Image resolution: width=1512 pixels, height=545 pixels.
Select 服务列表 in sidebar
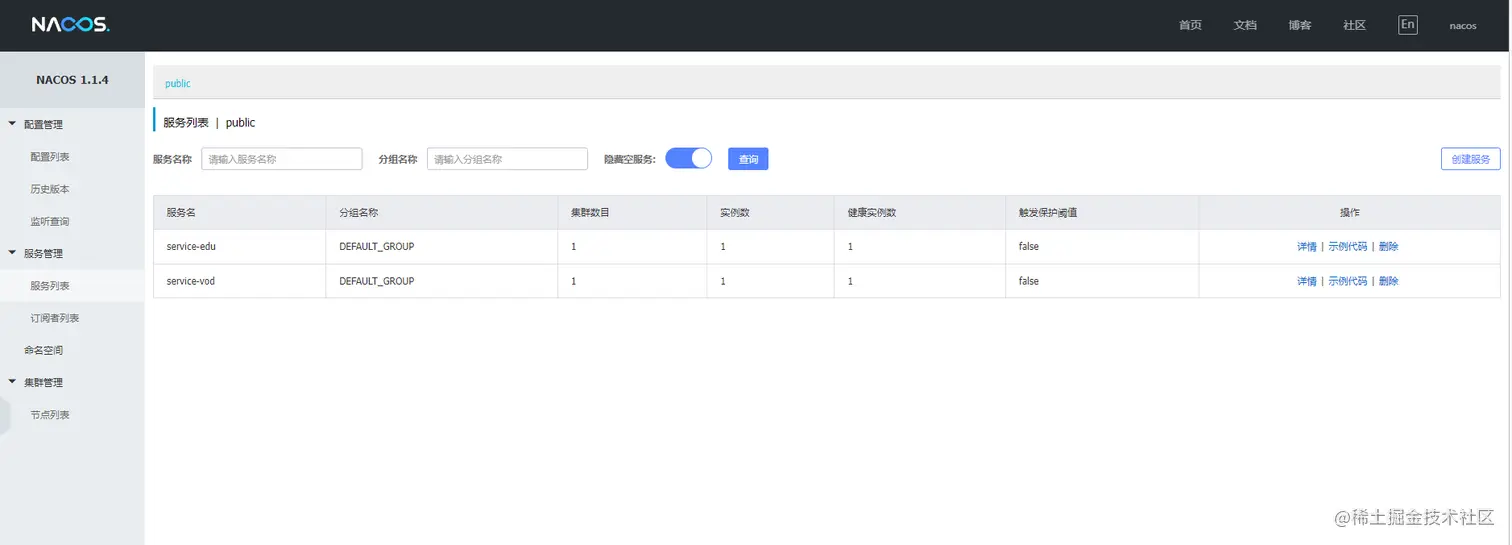50,286
